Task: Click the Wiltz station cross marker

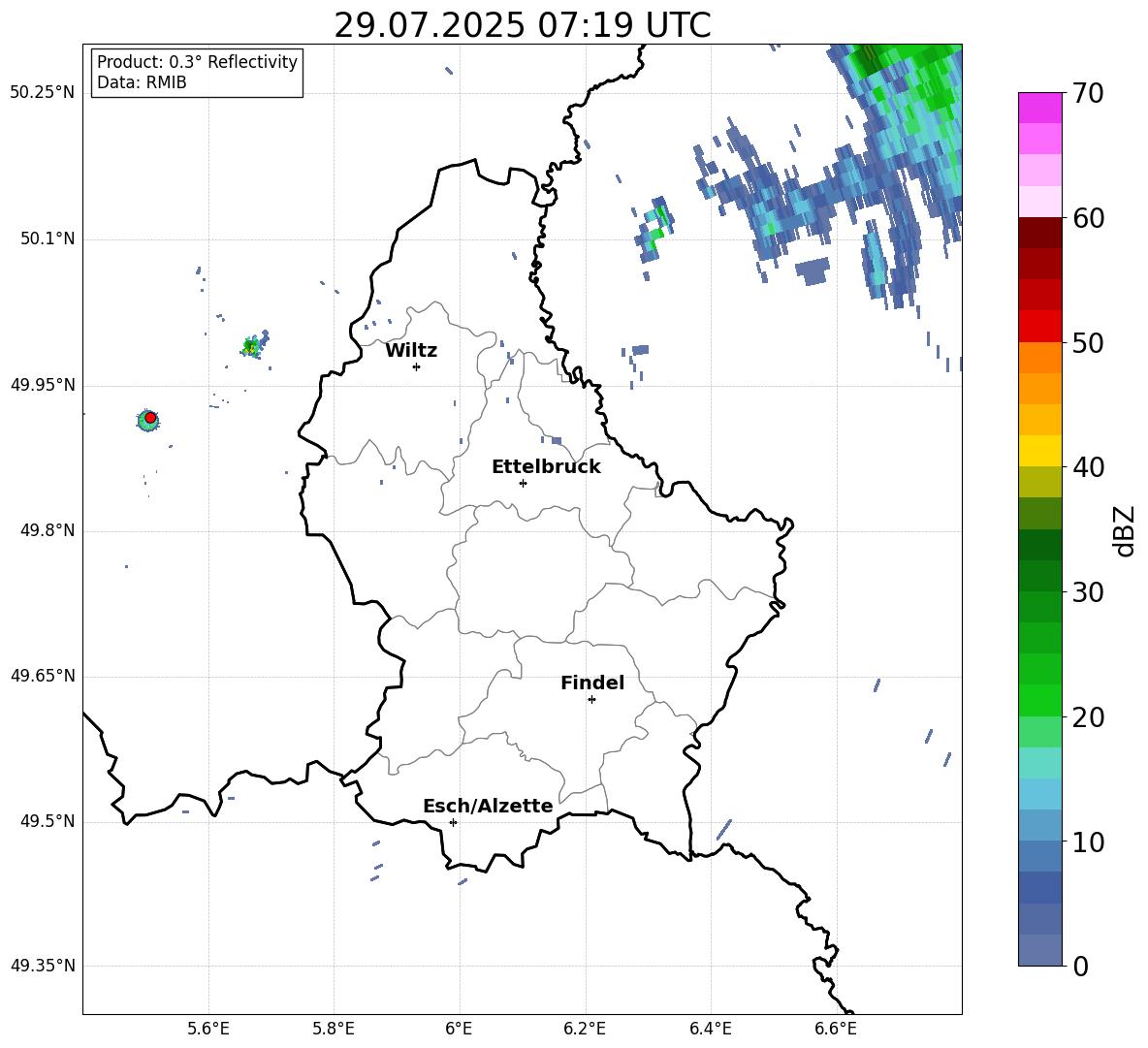Action: point(416,366)
